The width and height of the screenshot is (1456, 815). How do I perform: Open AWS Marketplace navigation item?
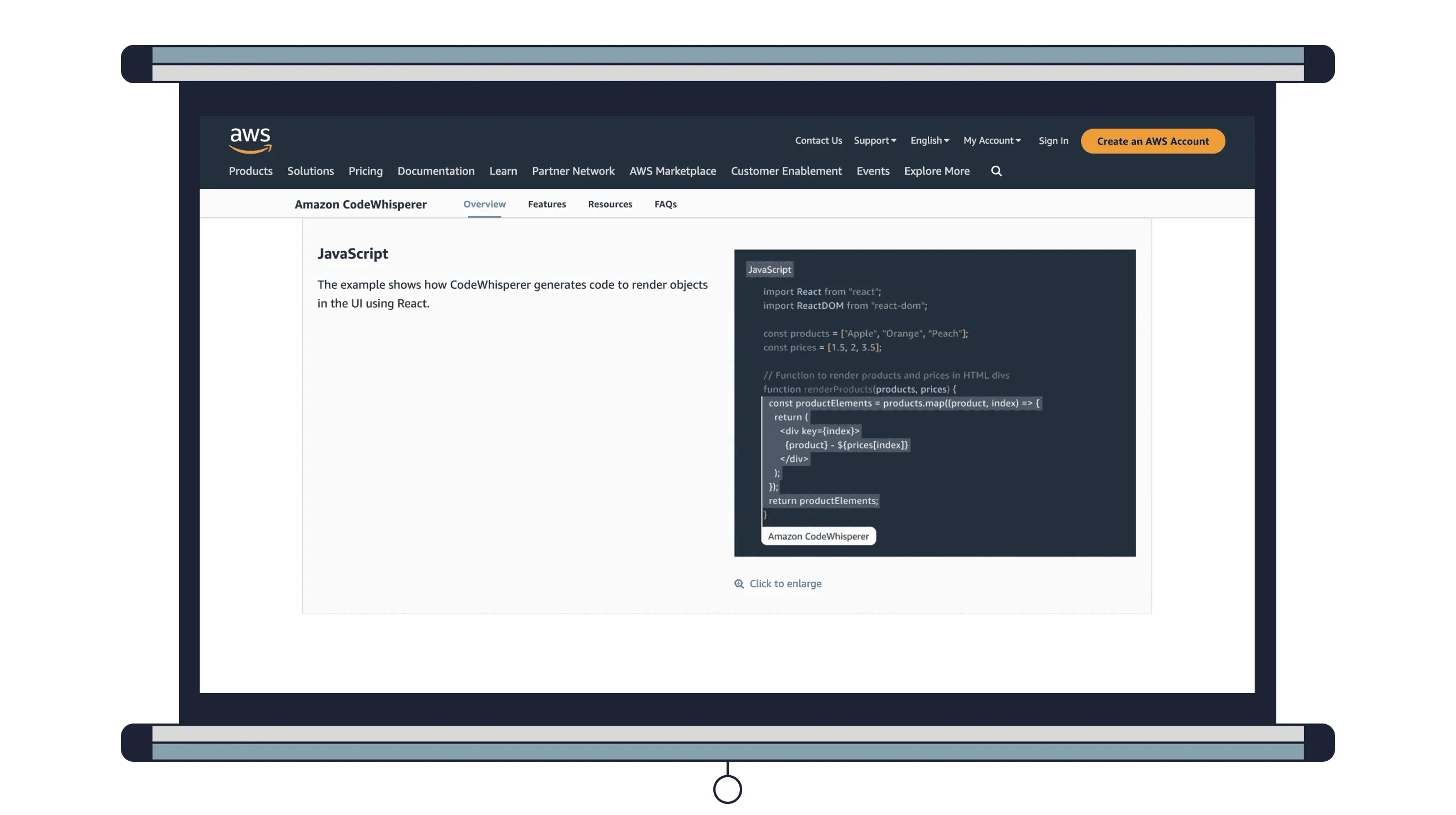673,171
